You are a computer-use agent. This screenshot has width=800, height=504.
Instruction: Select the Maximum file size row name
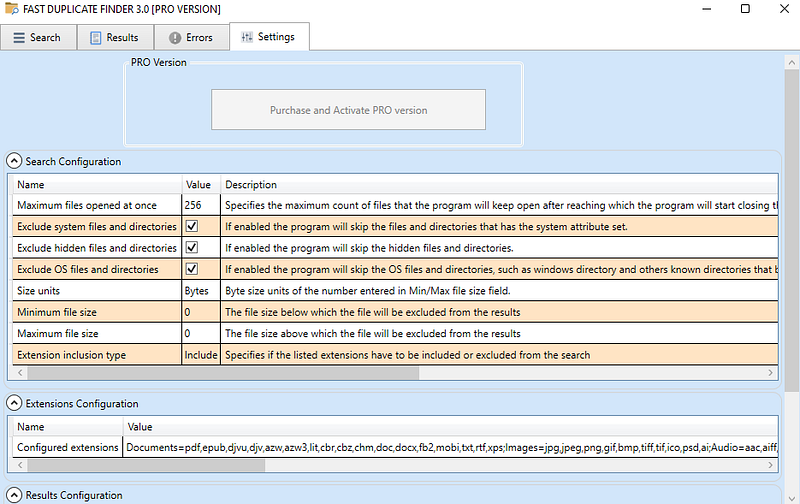coord(58,334)
